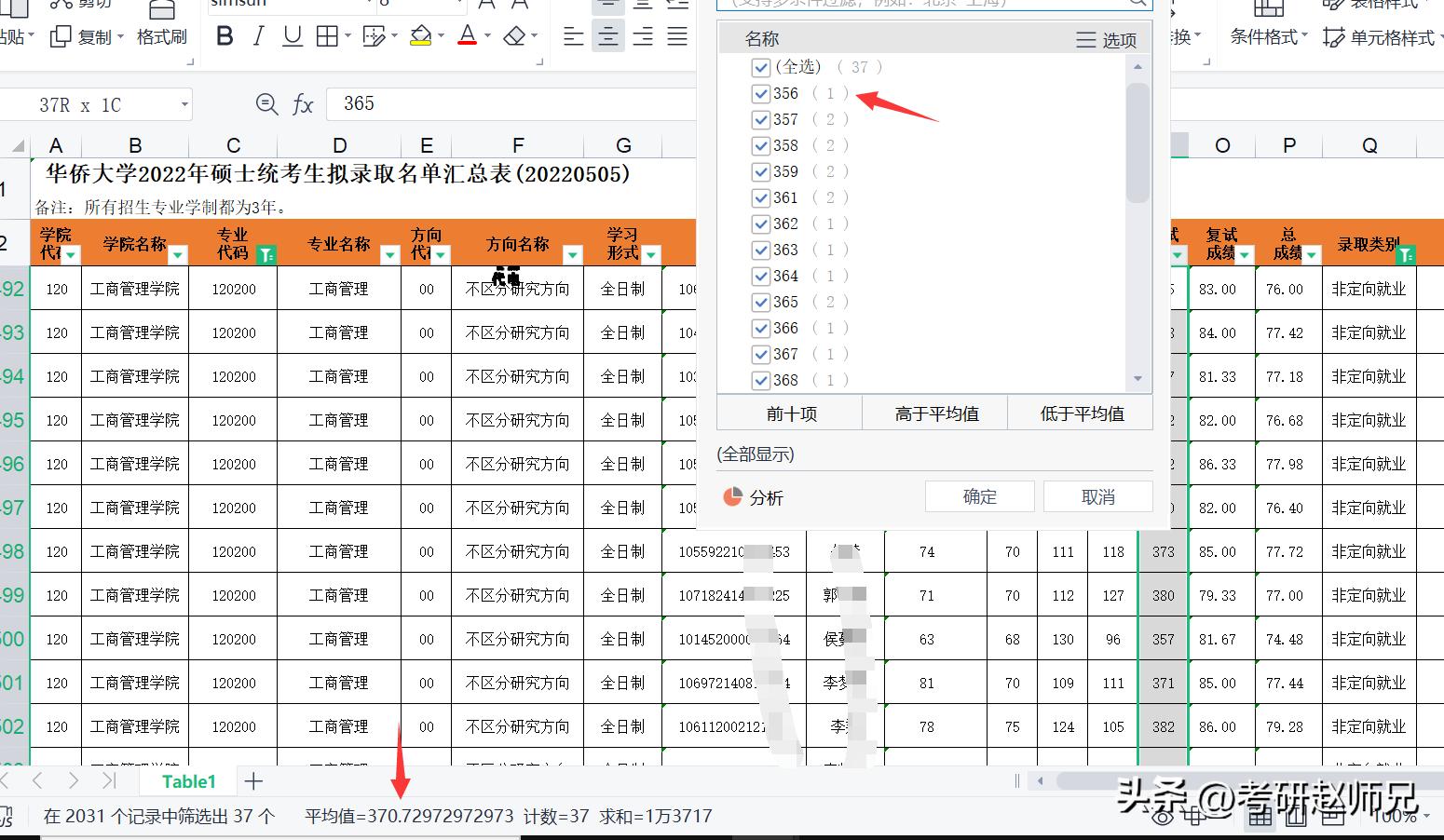Click the 高于平均值 above-average filter button
The image size is (1444, 840).
tap(935, 413)
